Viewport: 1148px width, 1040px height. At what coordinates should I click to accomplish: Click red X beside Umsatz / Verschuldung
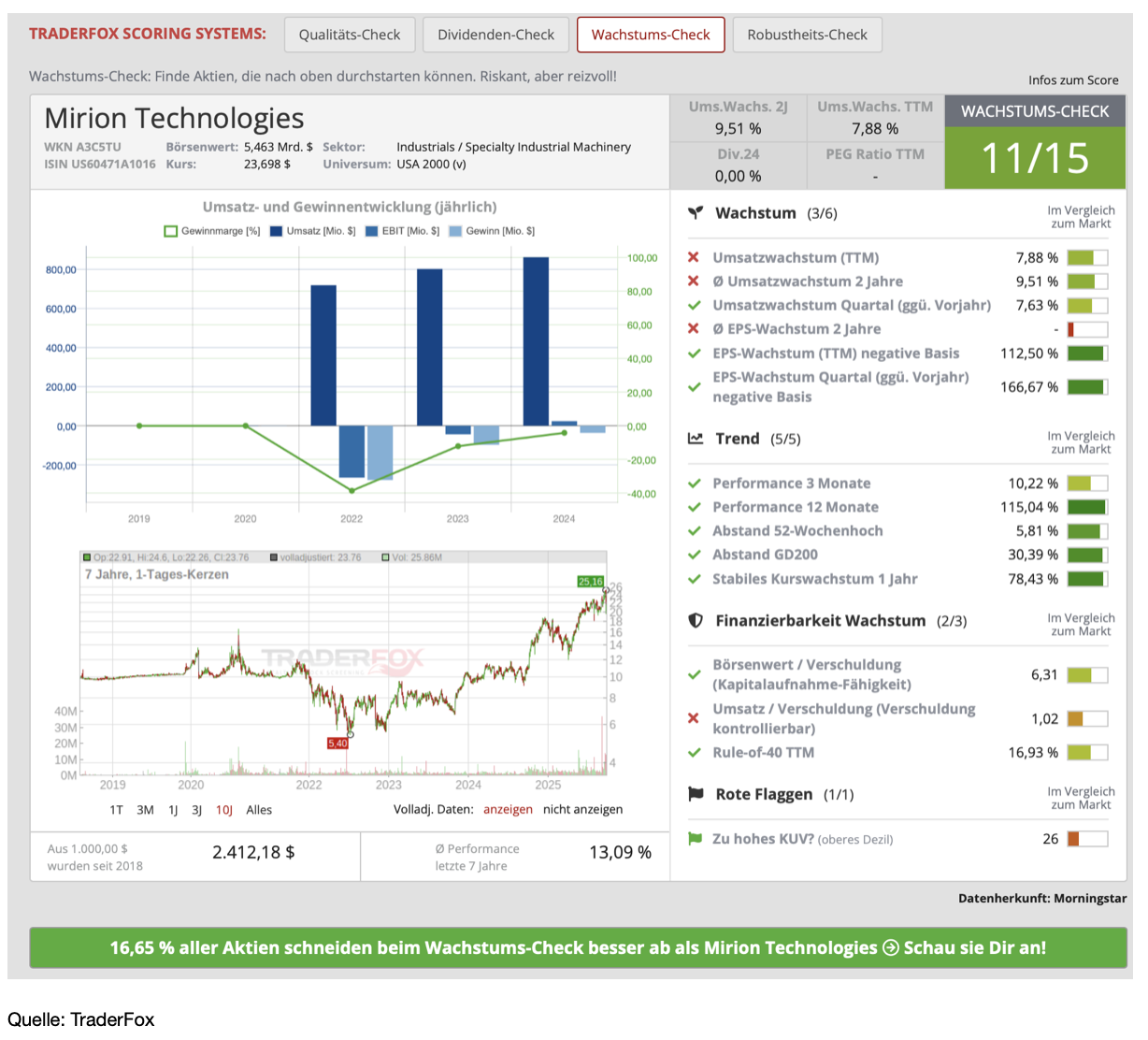(x=694, y=718)
